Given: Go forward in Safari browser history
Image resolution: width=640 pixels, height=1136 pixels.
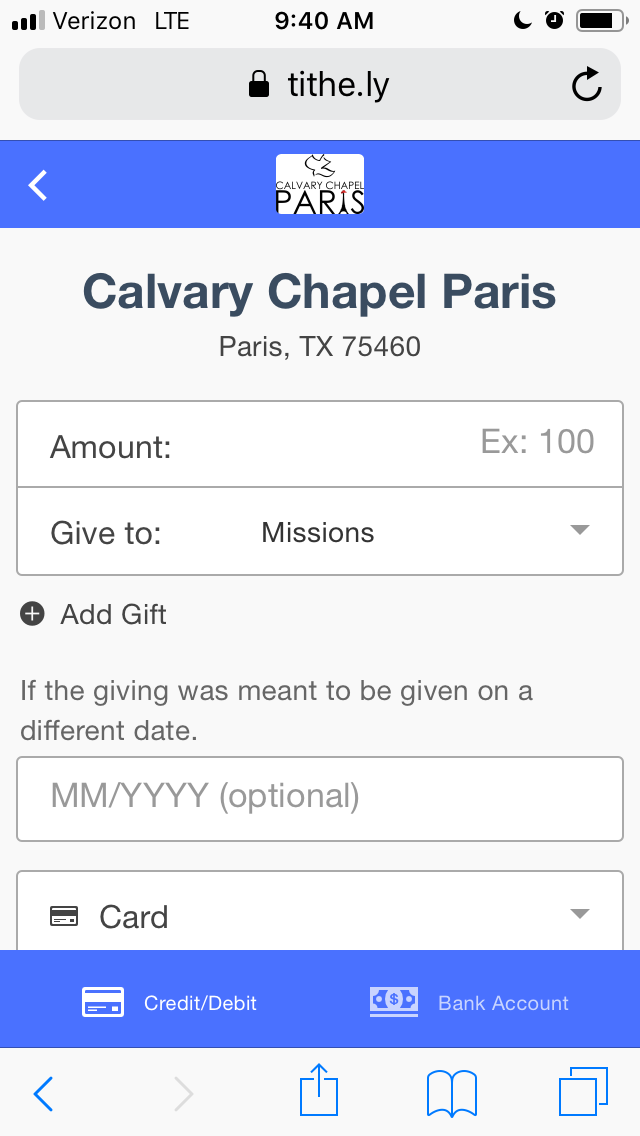Looking at the screenshot, I should pos(183,1094).
